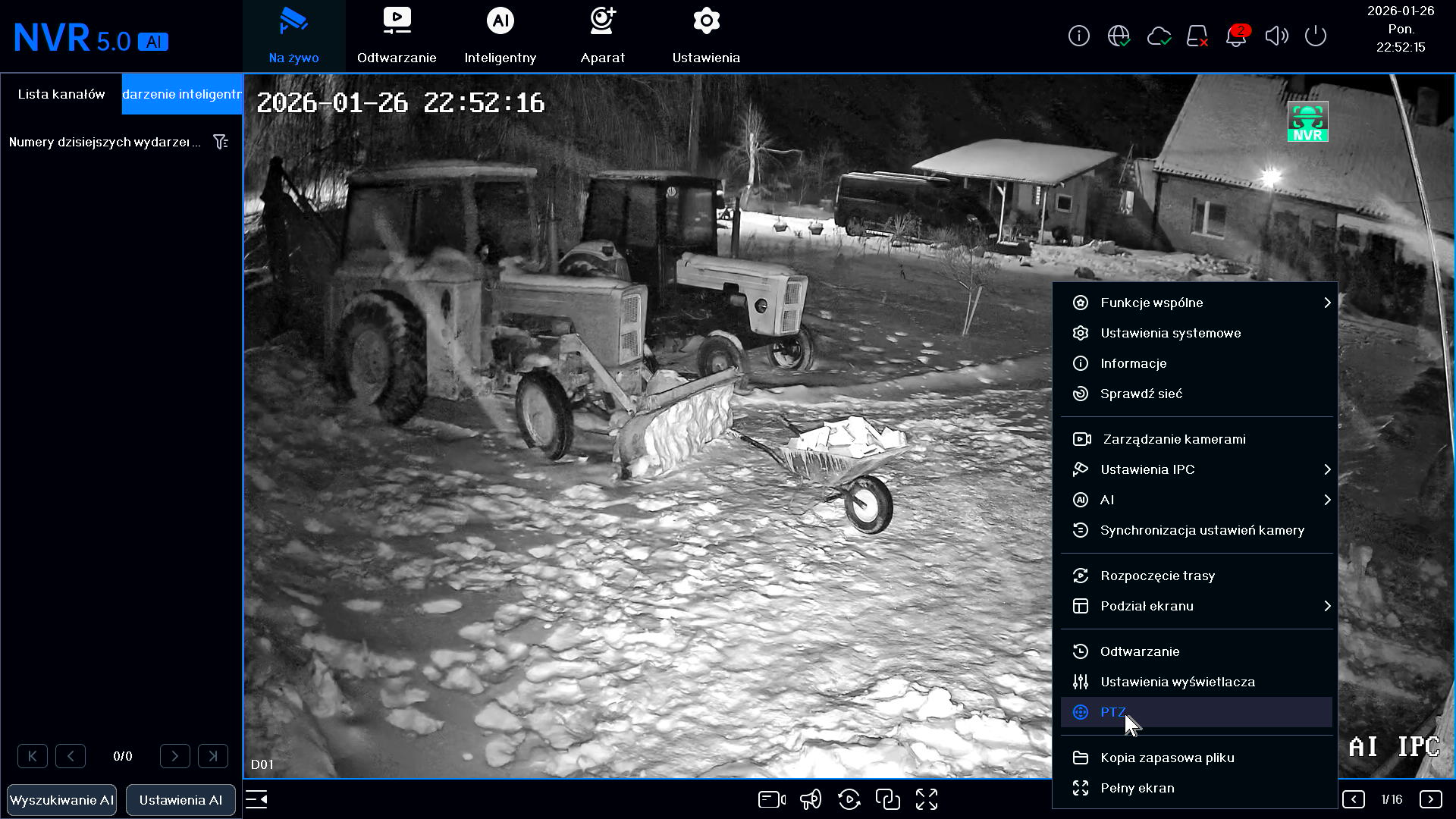
Task: Click the instant playback icon in bottom bar
Action: coord(849,799)
